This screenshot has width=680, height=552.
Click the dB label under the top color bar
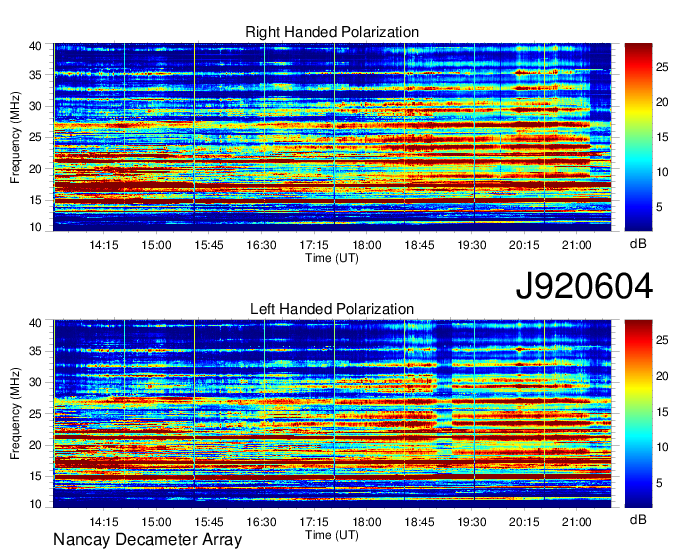point(638,244)
